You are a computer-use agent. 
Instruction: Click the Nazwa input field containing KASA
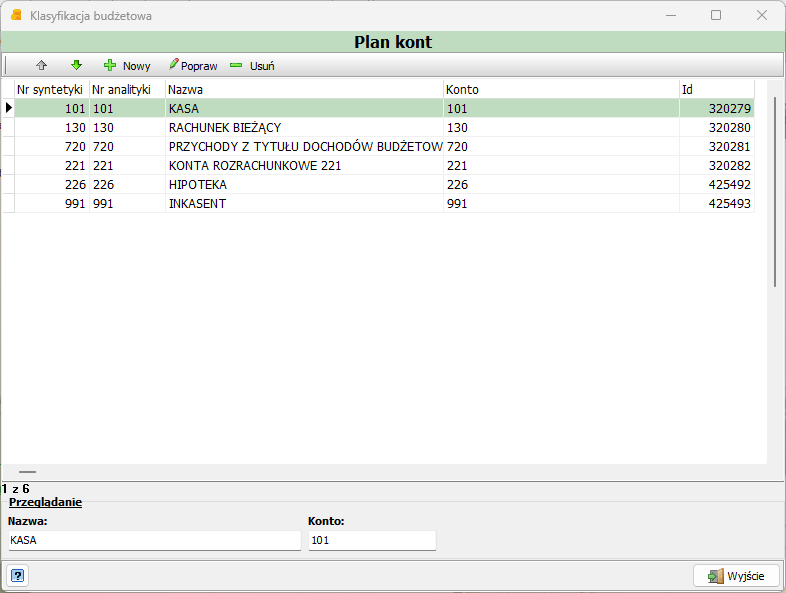tap(154, 540)
